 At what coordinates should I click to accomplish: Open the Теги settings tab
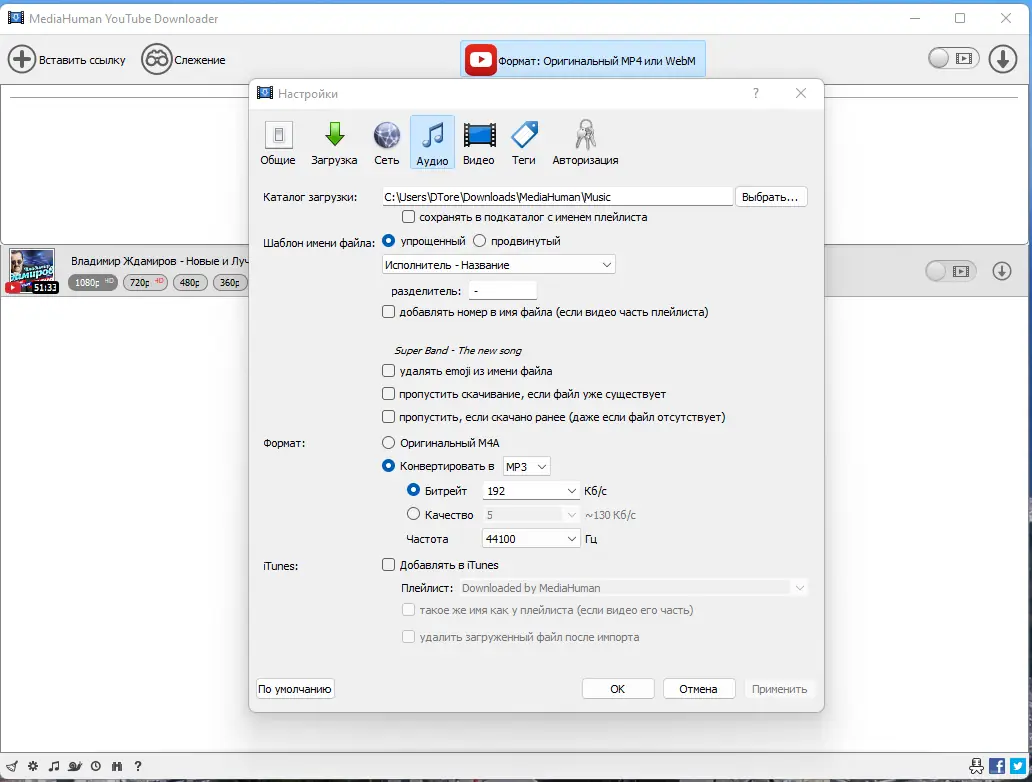[x=524, y=142]
